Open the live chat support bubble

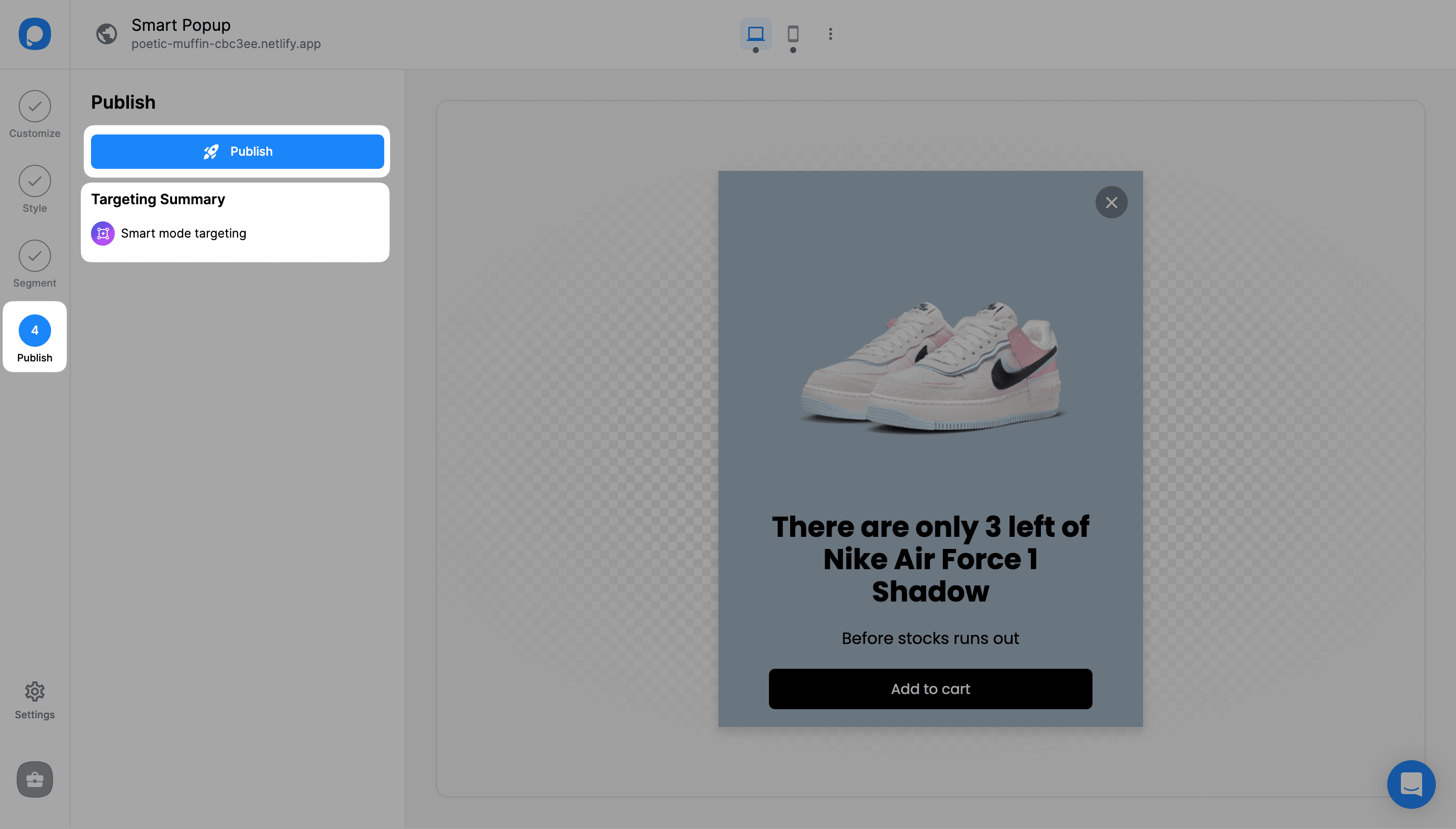pyautogui.click(x=1410, y=784)
